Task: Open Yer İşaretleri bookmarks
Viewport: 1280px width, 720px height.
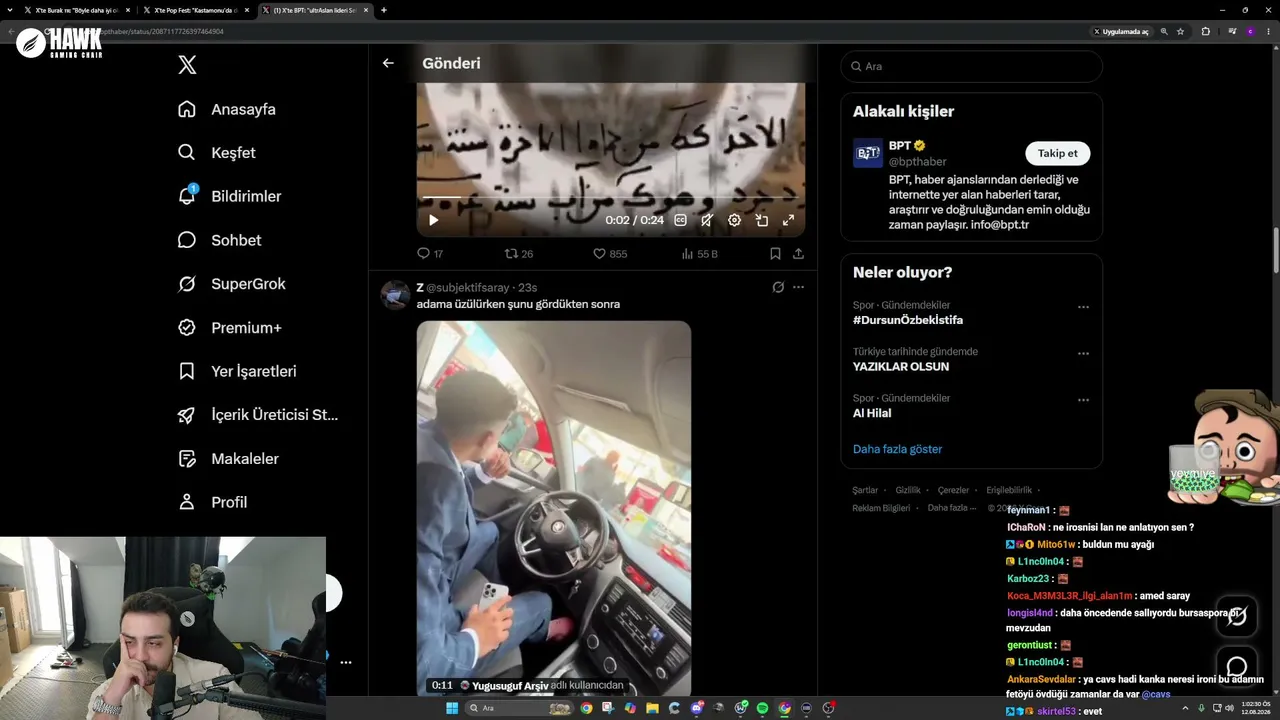Action: pyautogui.click(x=236, y=371)
